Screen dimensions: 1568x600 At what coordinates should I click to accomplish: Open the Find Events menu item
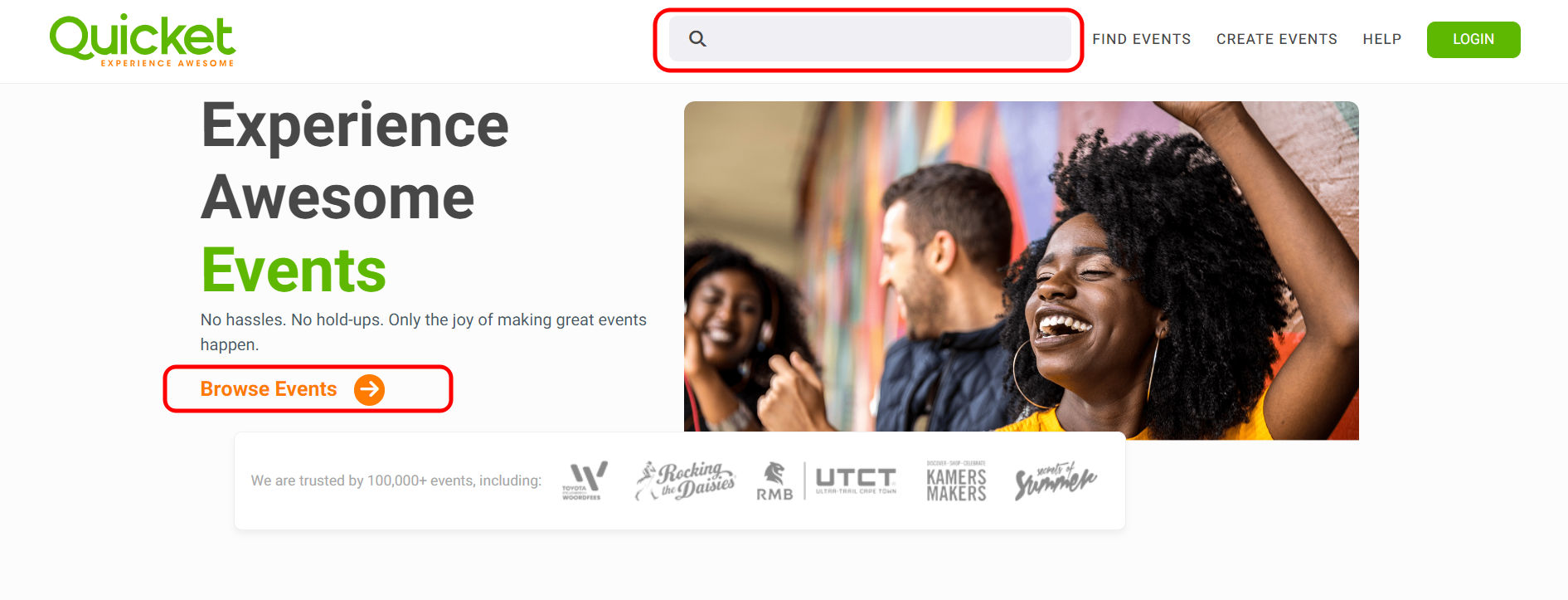pos(1141,39)
